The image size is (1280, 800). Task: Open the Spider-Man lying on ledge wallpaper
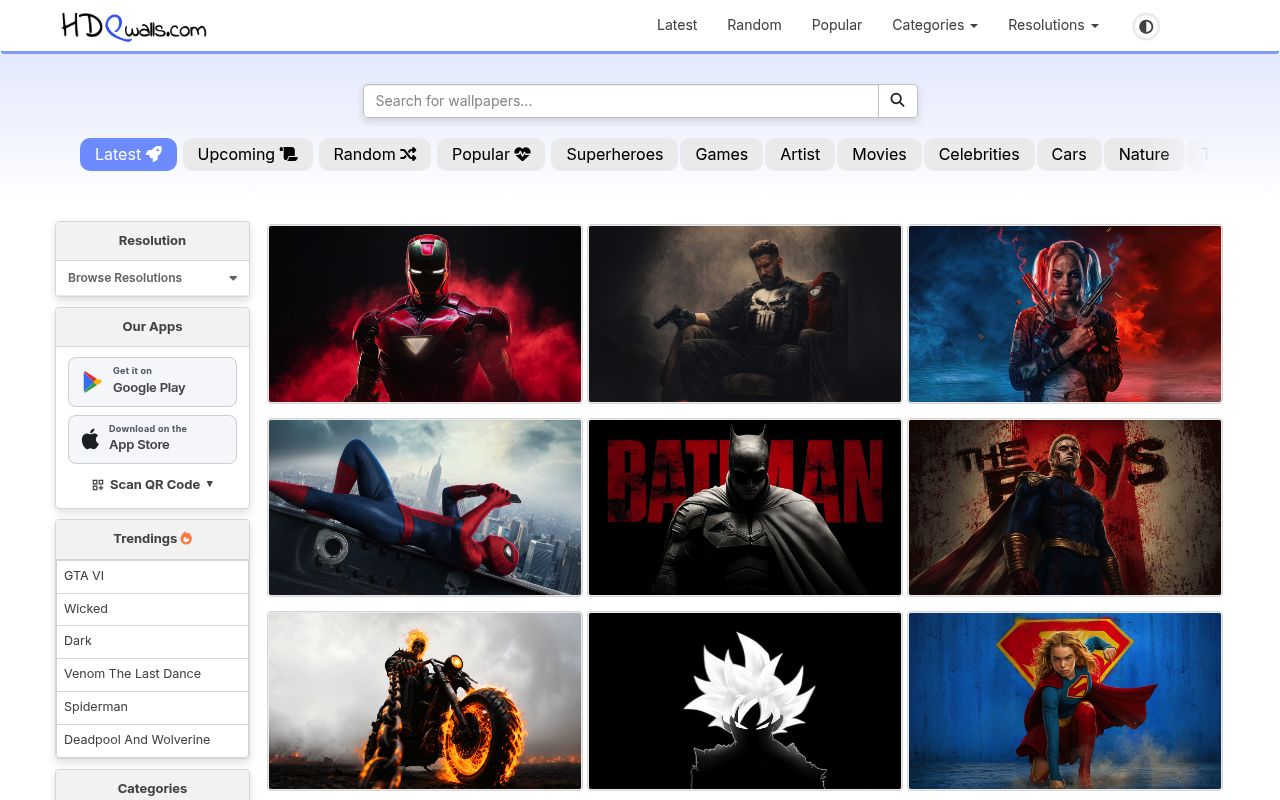click(x=425, y=507)
